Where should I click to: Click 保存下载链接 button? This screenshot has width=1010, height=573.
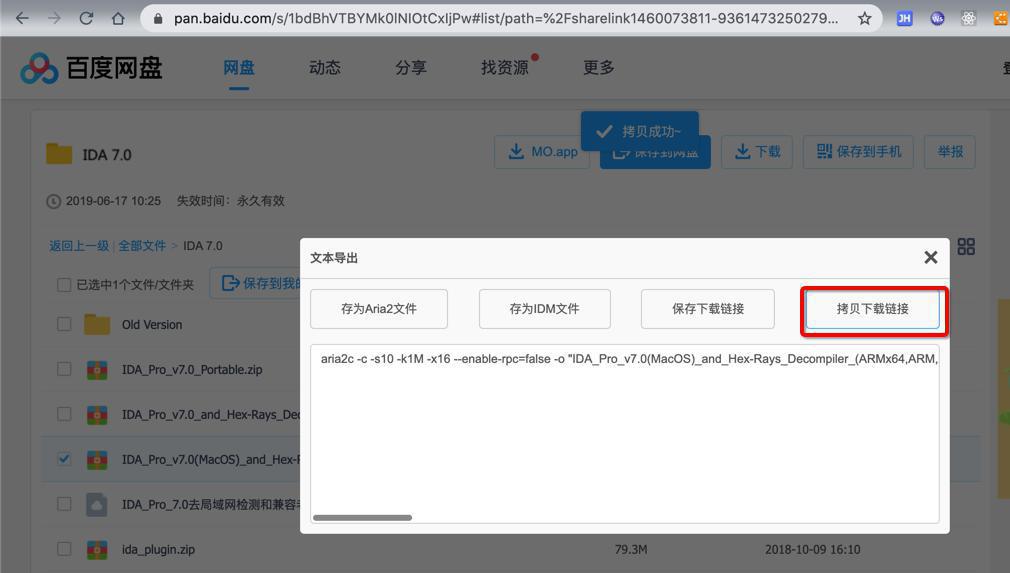click(x=708, y=309)
